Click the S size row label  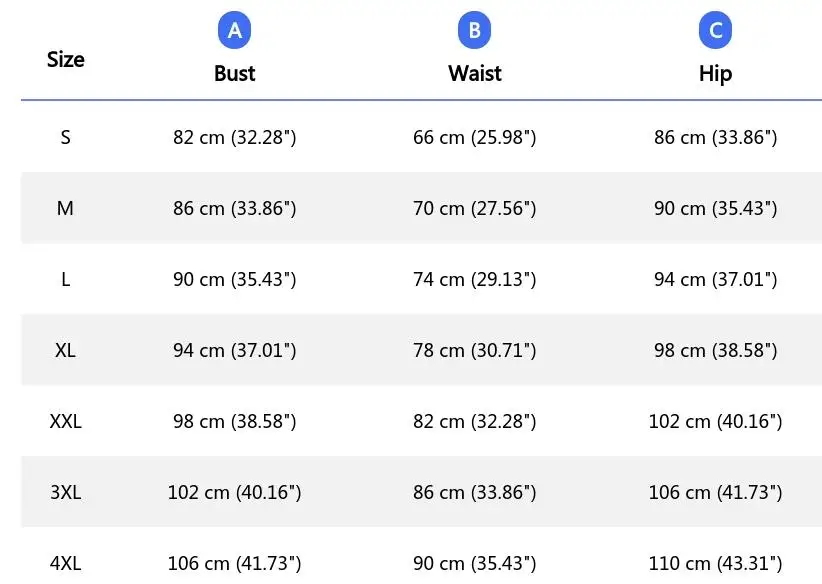click(x=66, y=137)
